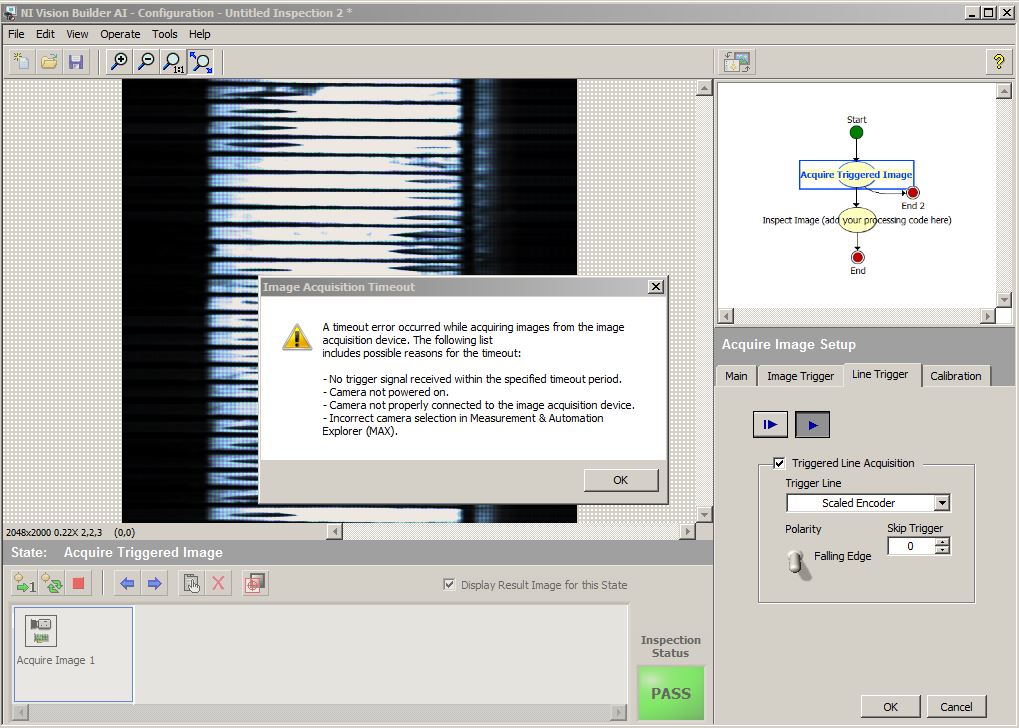Screen dimensions: 1019x728
Task: Click the red X Delete Step icon
Action: coord(218,583)
